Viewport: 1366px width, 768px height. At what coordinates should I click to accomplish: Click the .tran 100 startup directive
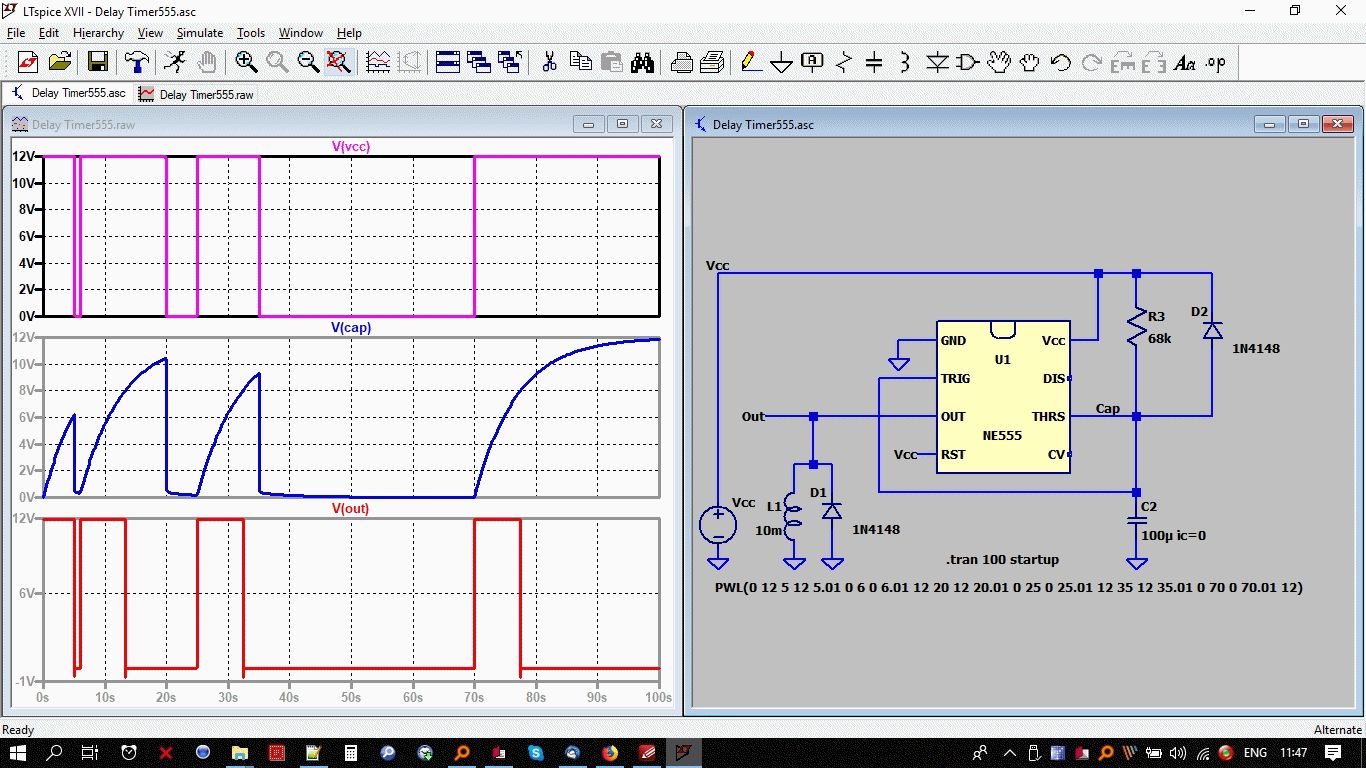(x=1002, y=560)
